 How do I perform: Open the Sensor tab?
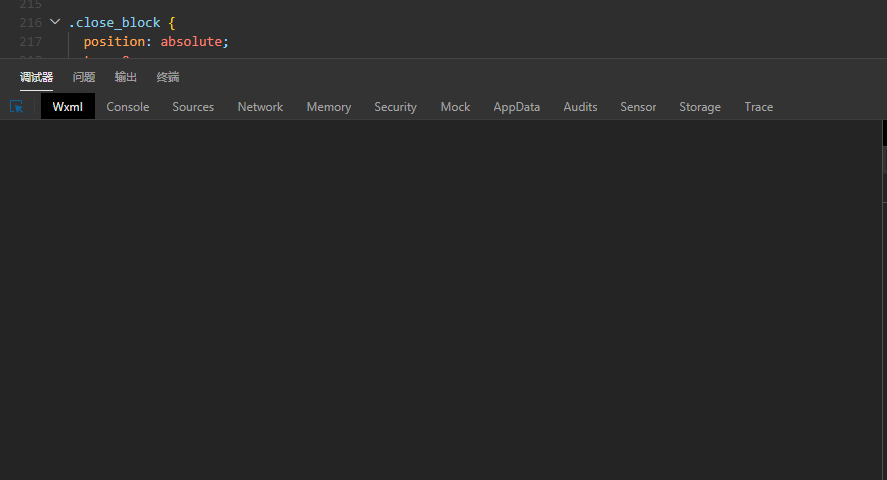pos(638,107)
